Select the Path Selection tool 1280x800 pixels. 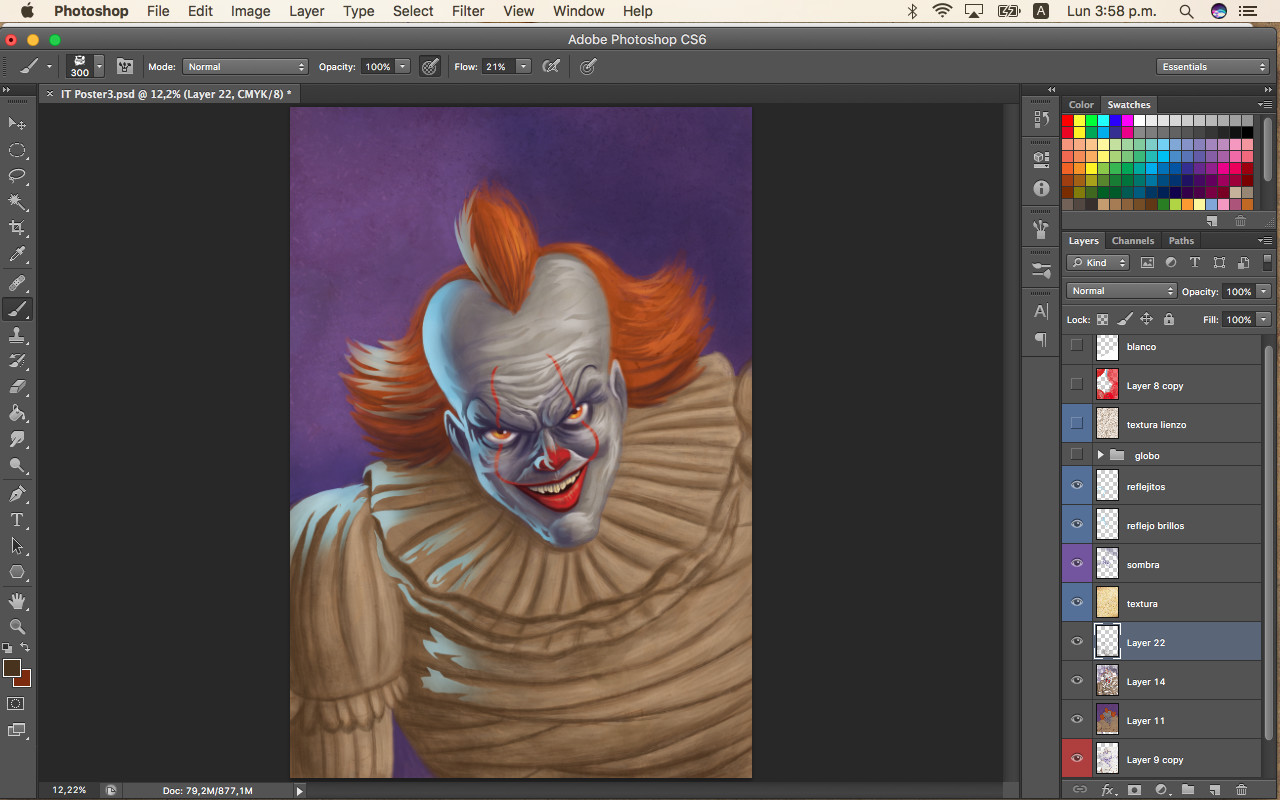[x=17, y=546]
